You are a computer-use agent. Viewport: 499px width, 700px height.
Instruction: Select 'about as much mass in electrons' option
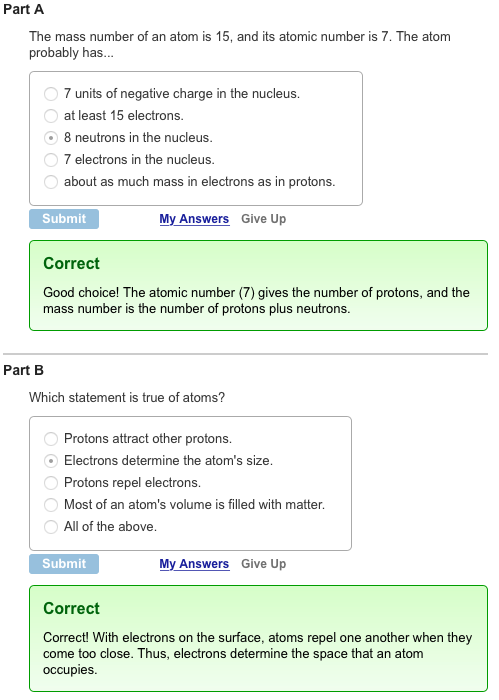point(51,182)
